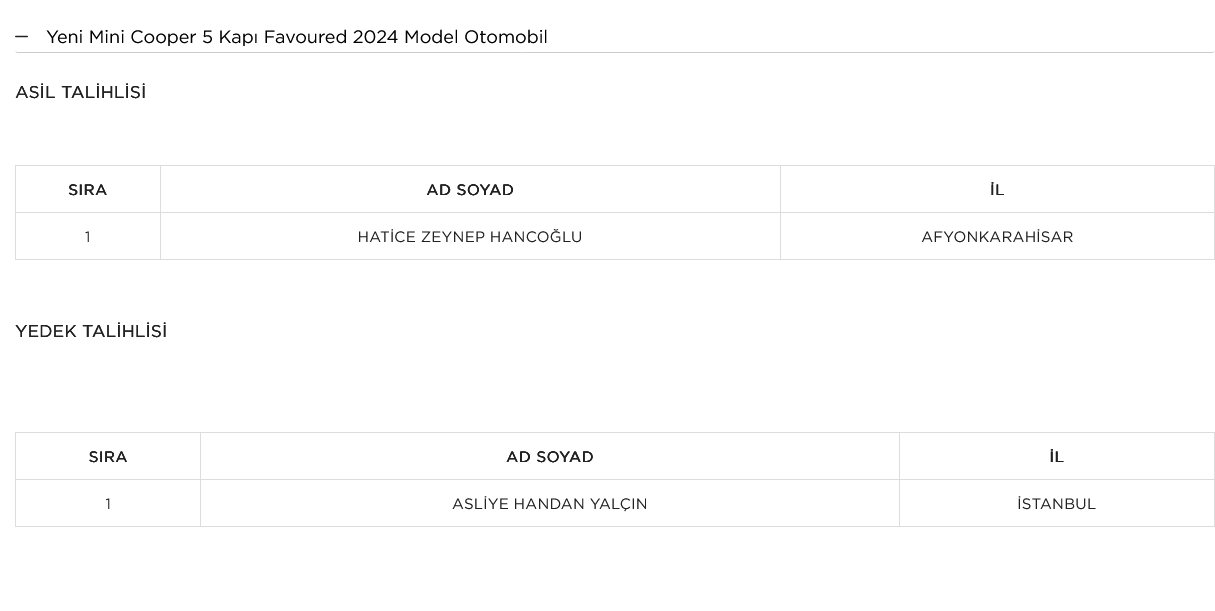1215x611 pixels.
Task: Click '2024' in the accordion header
Action: 376,37
